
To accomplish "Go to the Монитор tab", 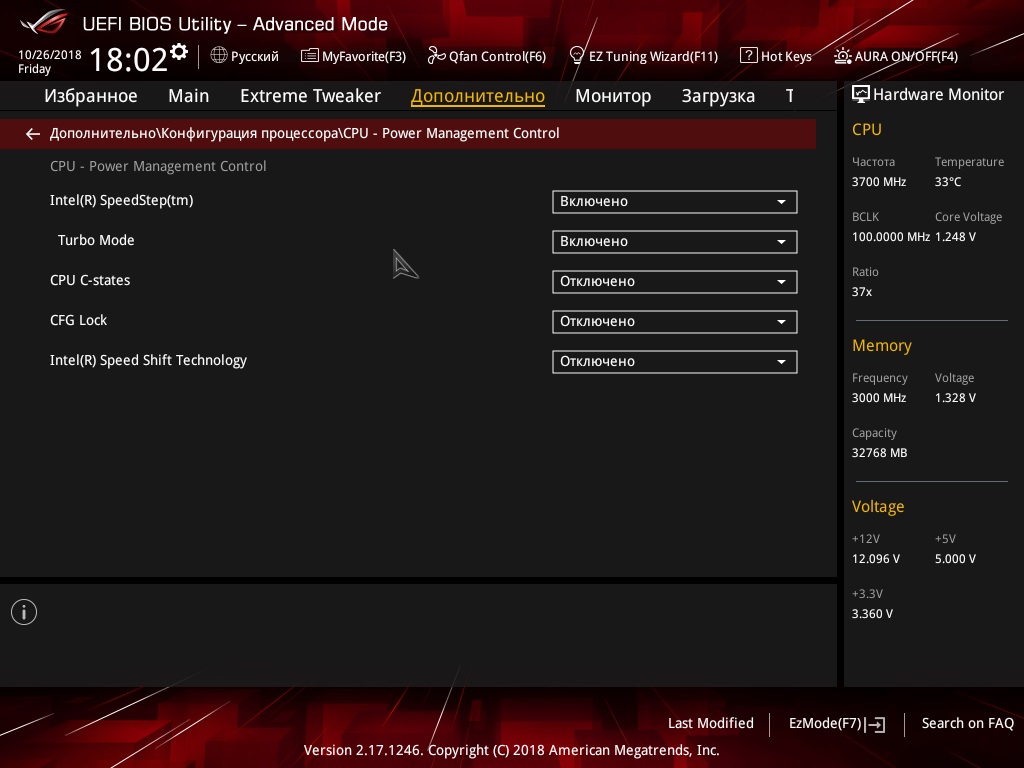I will point(613,96).
